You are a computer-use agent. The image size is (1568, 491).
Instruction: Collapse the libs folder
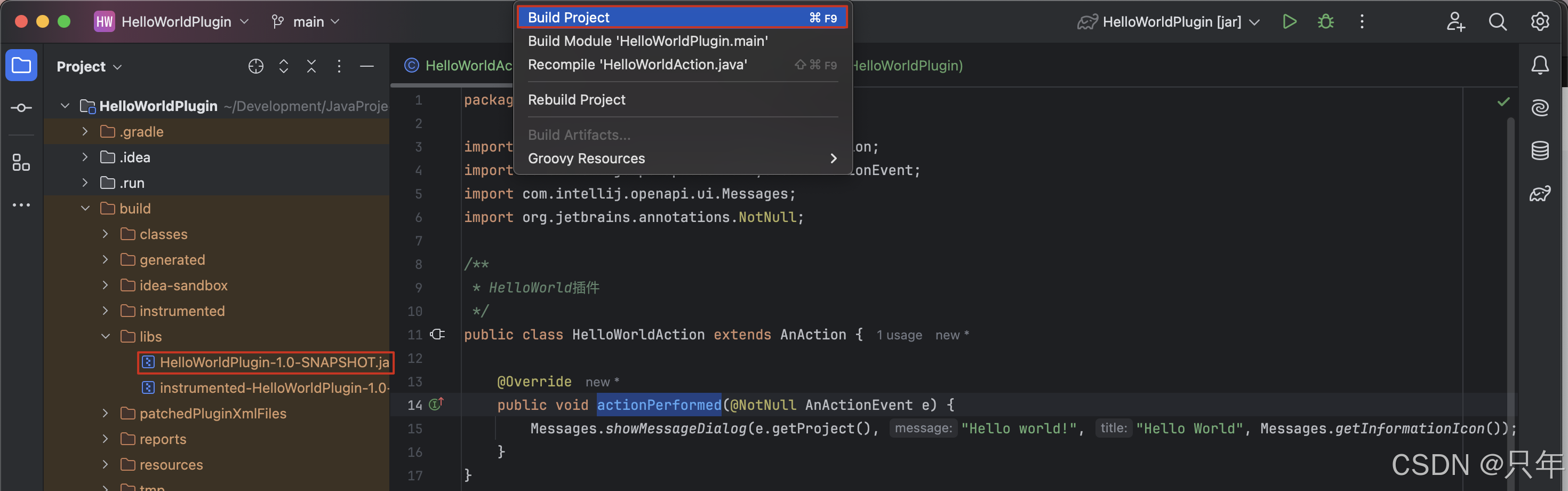coord(105,336)
